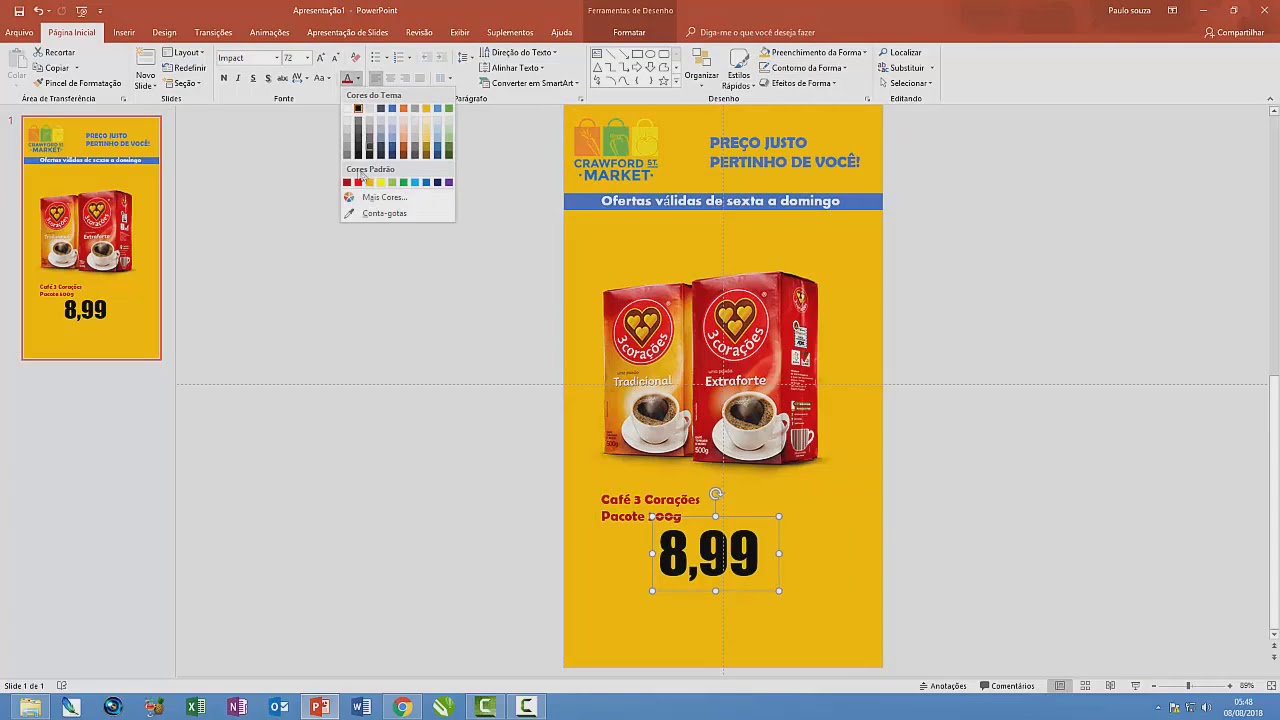1280x720 pixels.
Task: Open Outlook from the taskbar
Action: [278, 707]
